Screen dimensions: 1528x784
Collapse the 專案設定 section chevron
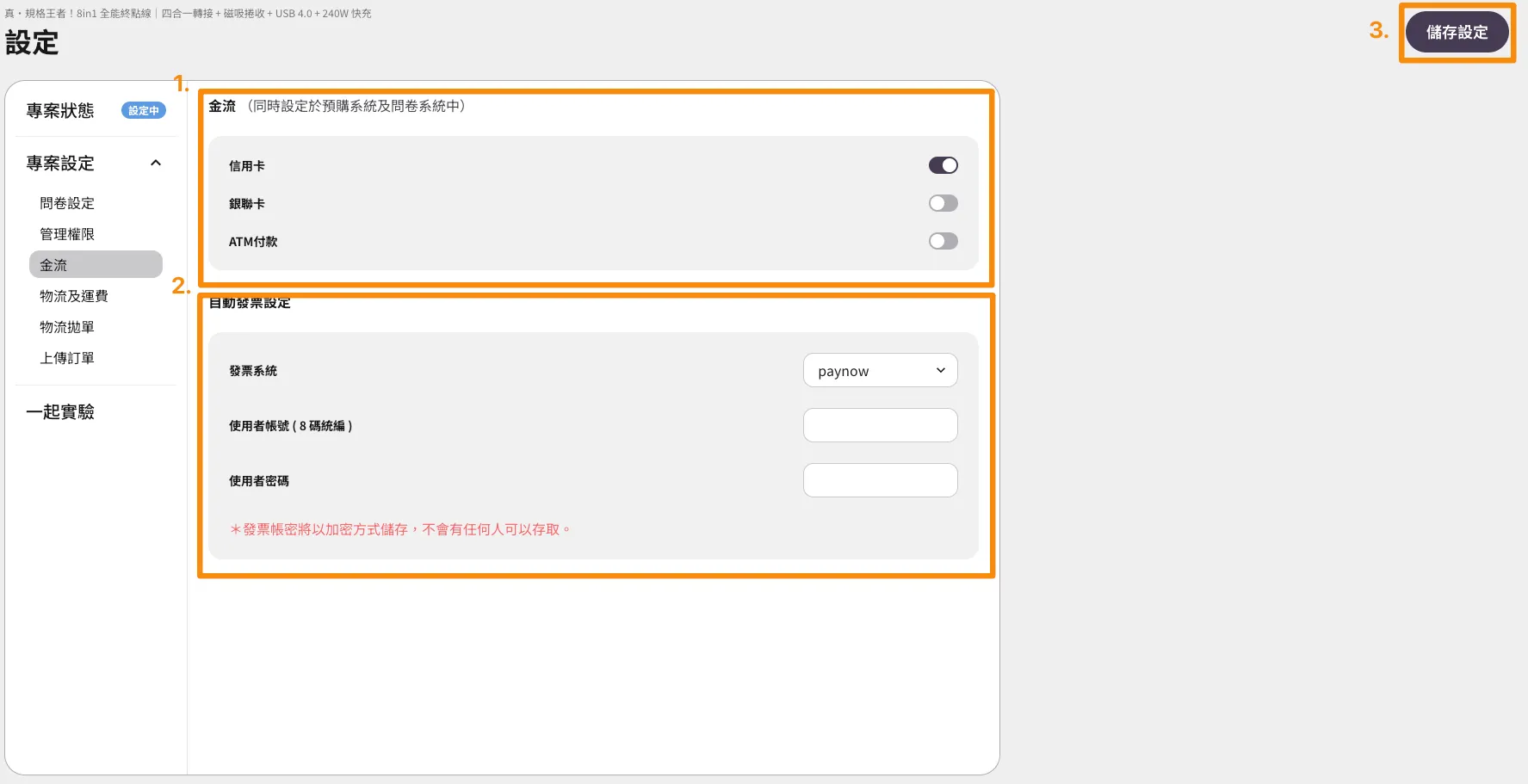[x=156, y=163]
